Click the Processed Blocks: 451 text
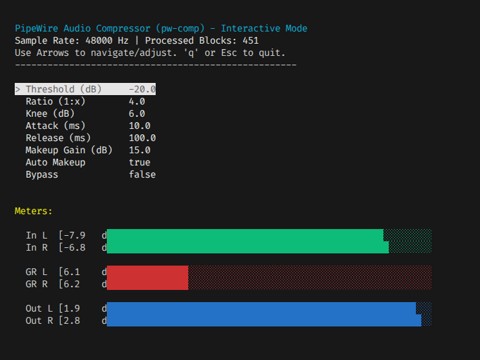The image size is (480, 360). pos(202,41)
